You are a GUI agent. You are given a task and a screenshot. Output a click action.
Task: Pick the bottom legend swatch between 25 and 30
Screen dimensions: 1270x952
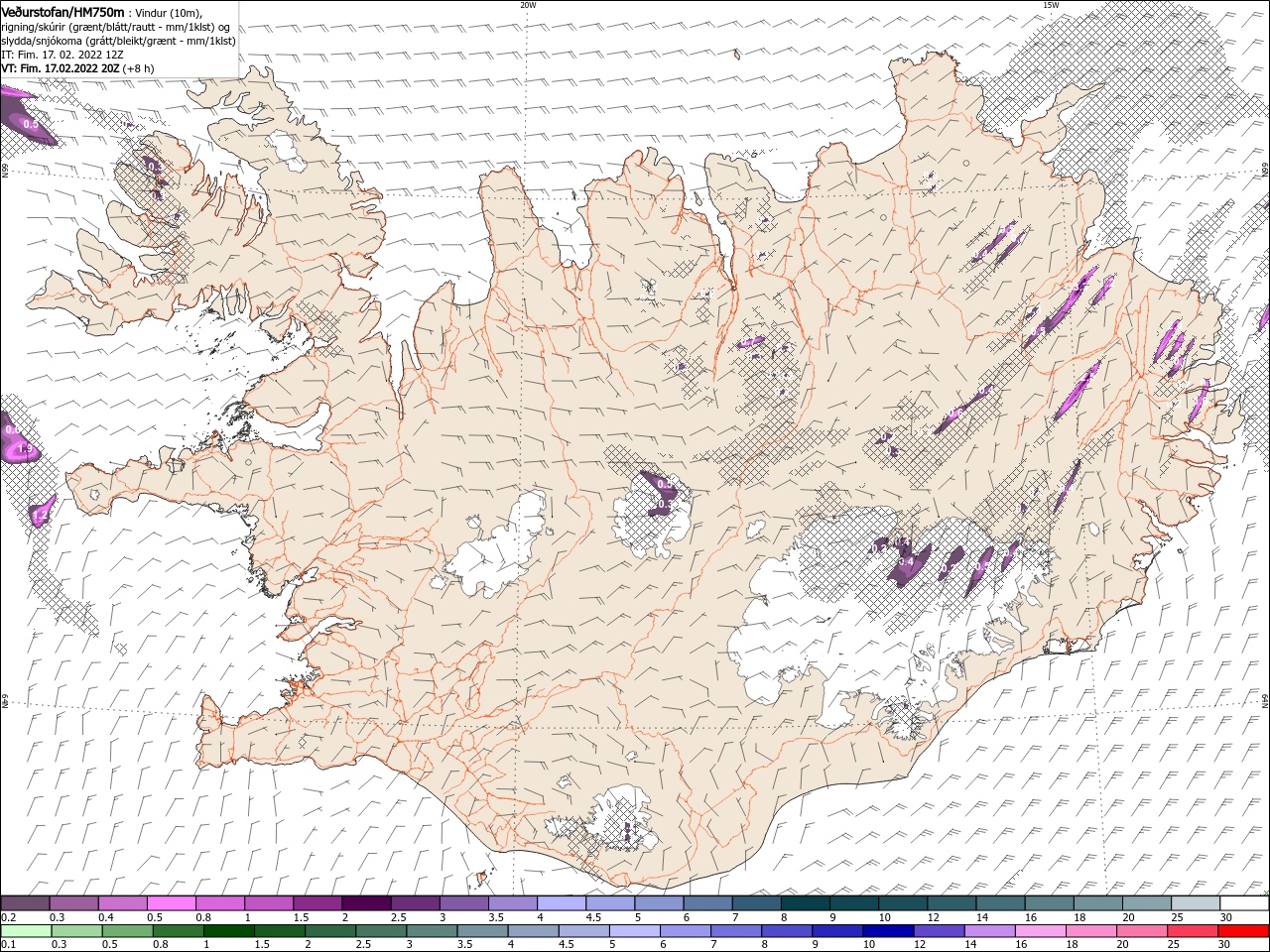point(1193,931)
